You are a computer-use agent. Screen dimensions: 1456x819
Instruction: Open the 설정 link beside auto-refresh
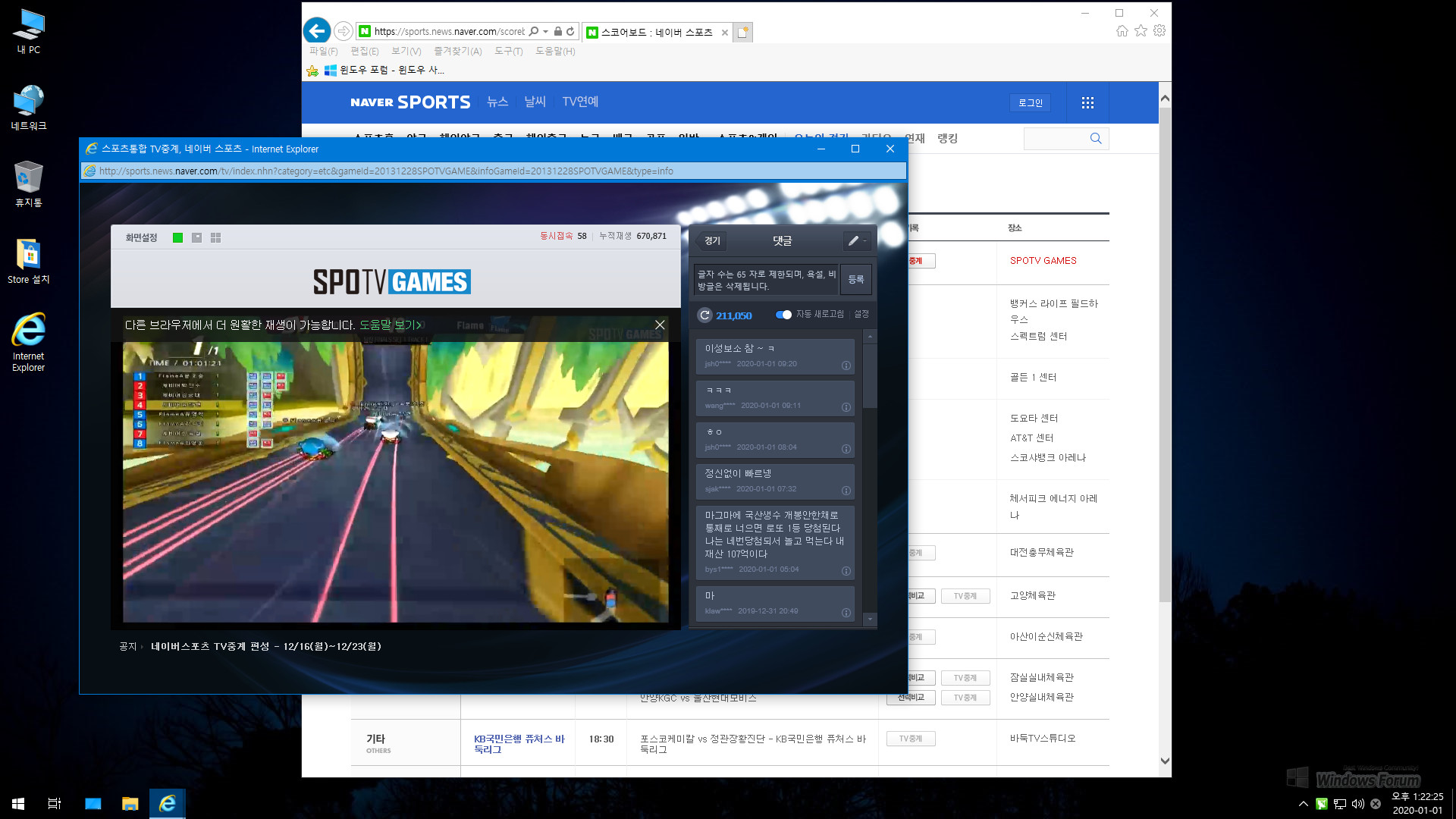[x=861, y=314]
